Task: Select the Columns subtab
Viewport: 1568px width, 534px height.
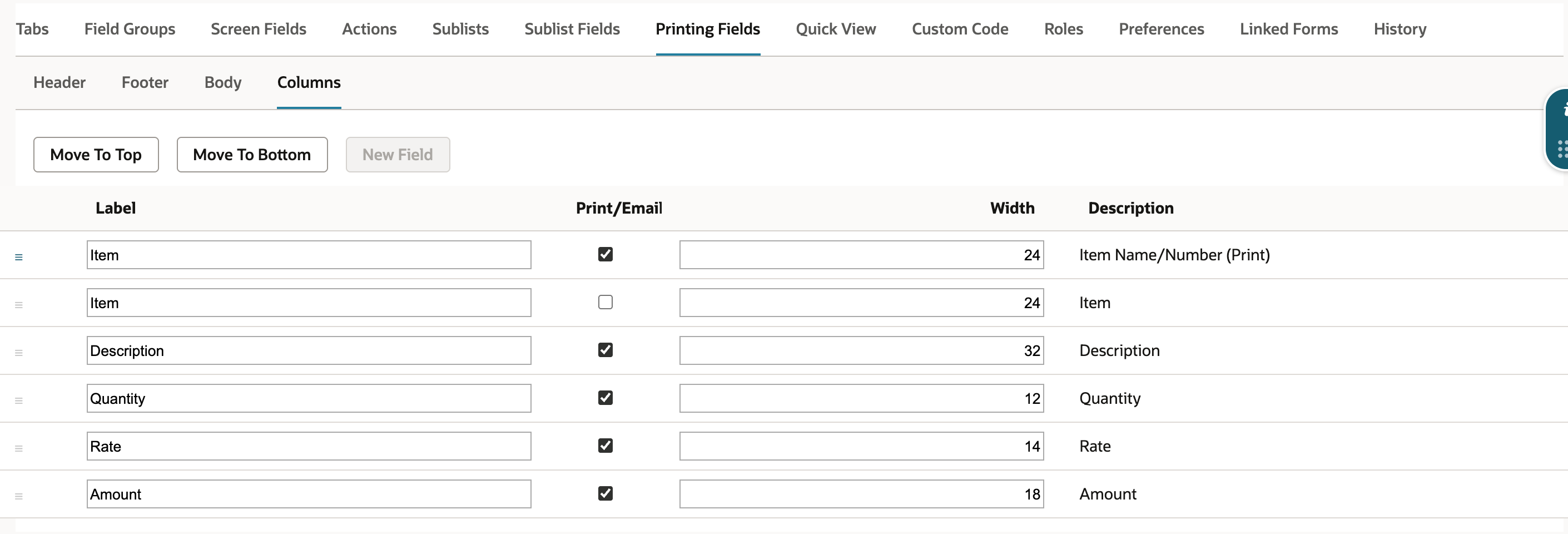Action: [309, 82]
